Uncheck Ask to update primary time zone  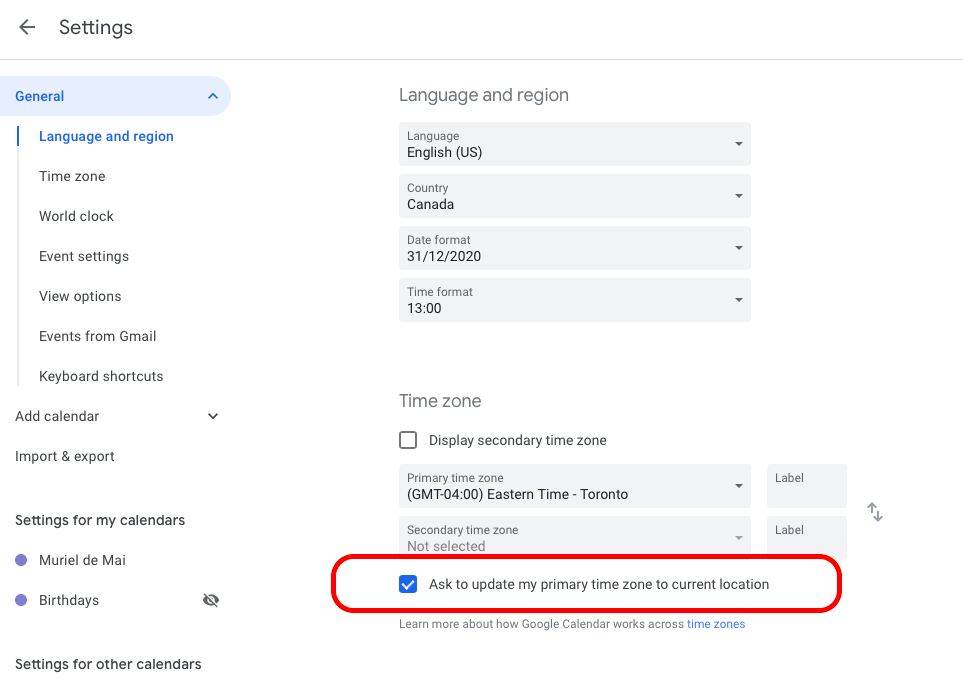[408, 584]
